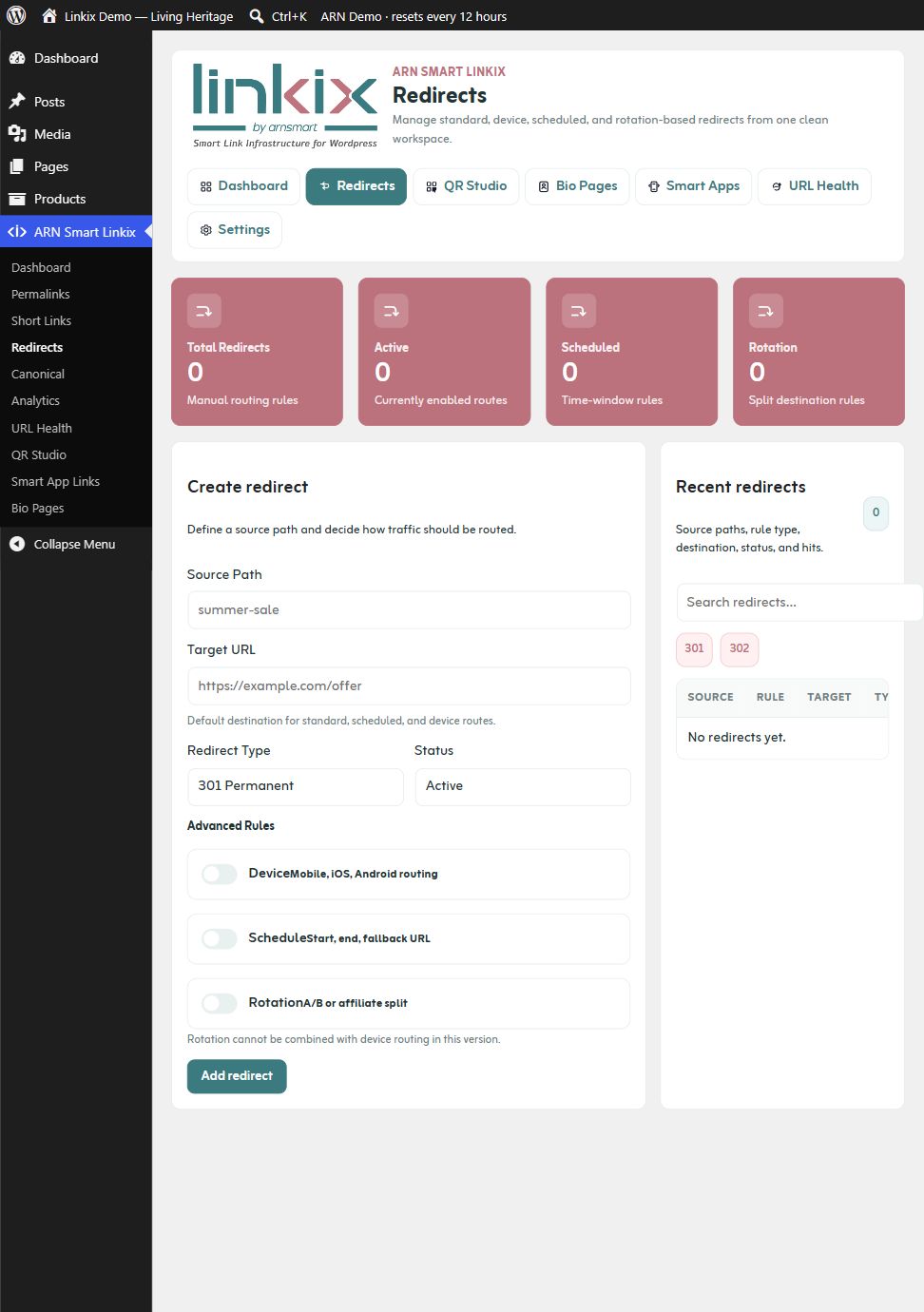Open URL Health in the sidebar submenu
This screenshot has width=924, height=1312.
pyautogui.click(x=41, y=428)
